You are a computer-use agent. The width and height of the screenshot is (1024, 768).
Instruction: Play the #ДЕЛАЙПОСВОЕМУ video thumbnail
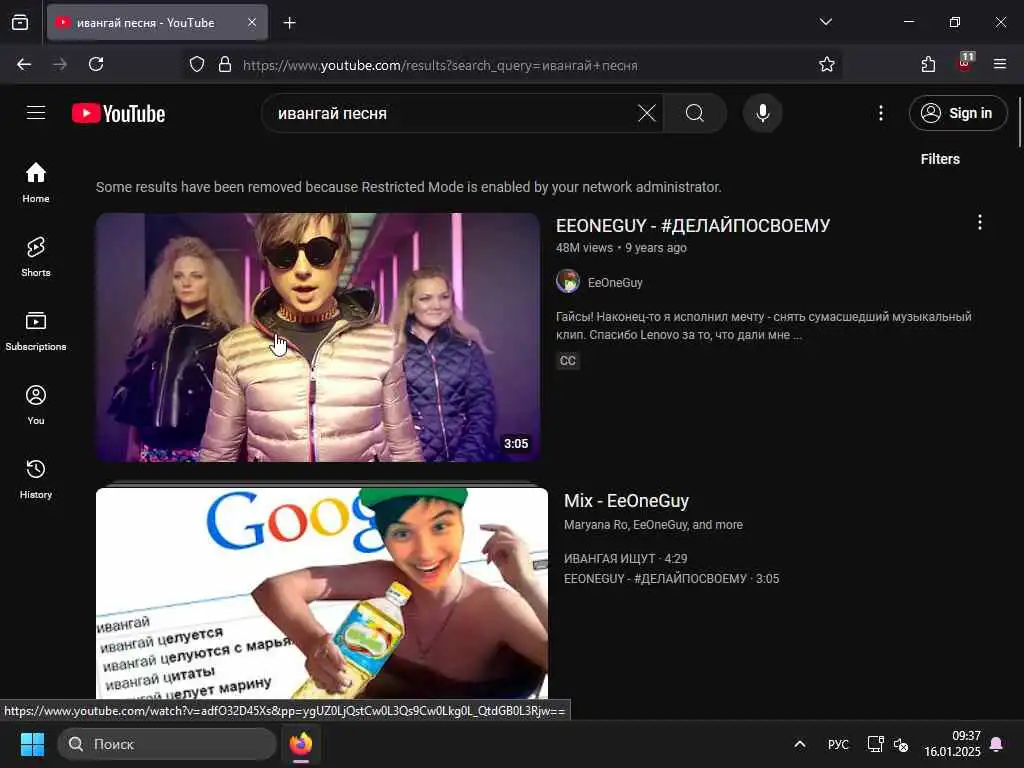click(x=317, y=337)
